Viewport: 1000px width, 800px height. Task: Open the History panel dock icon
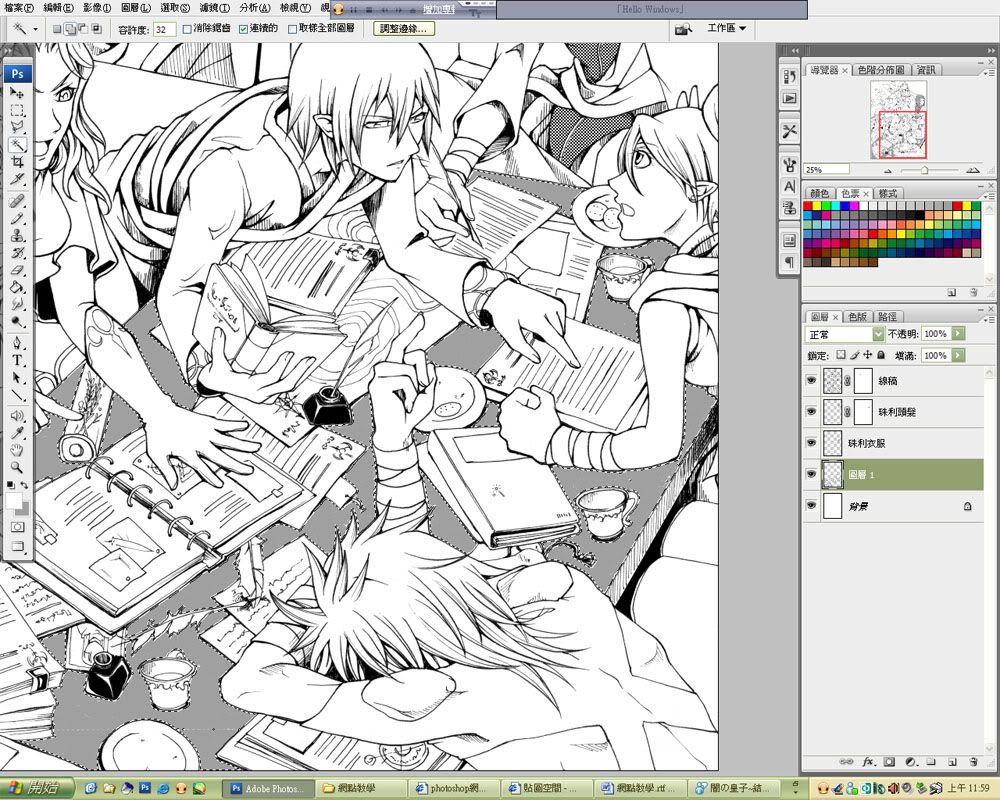[790, 77]
